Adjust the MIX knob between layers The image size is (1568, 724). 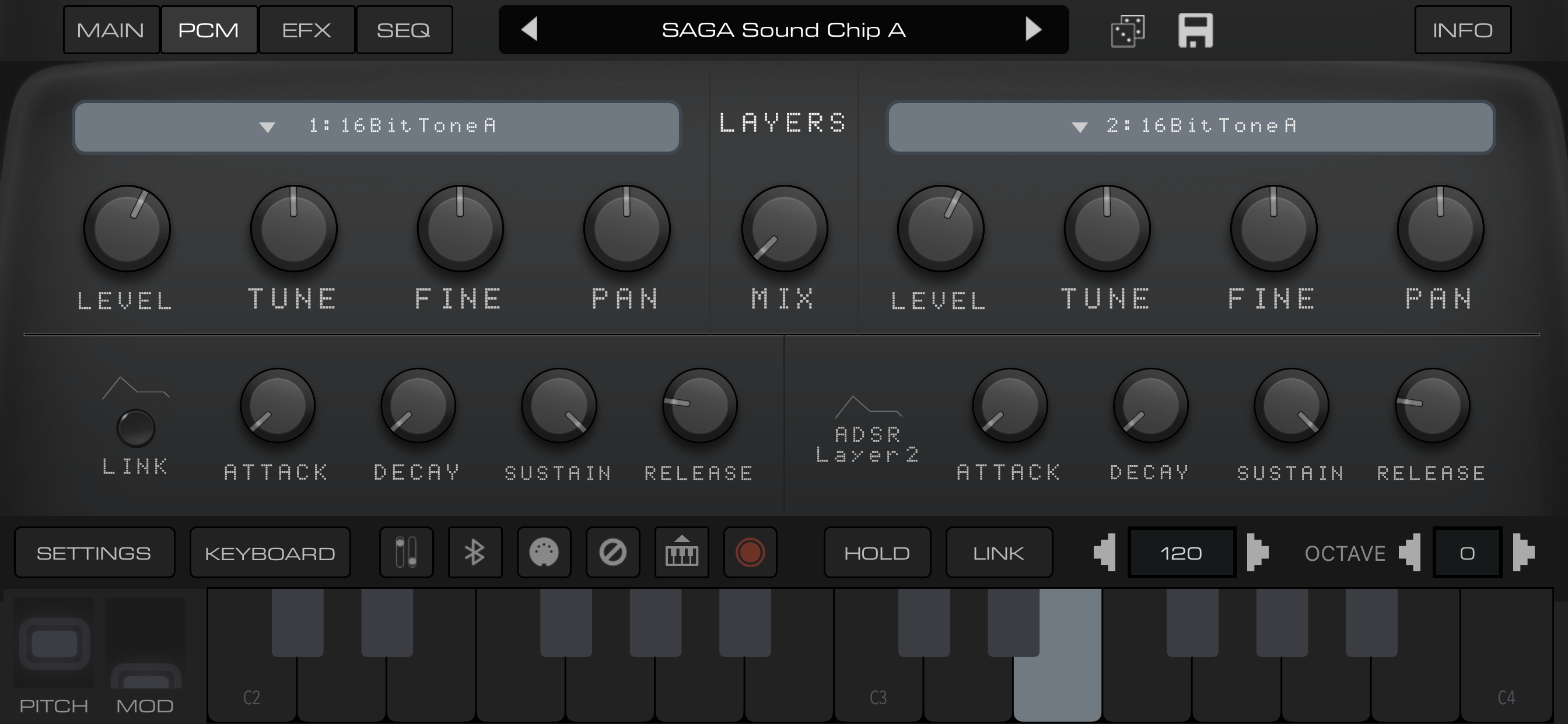click(x=784, y=229)
